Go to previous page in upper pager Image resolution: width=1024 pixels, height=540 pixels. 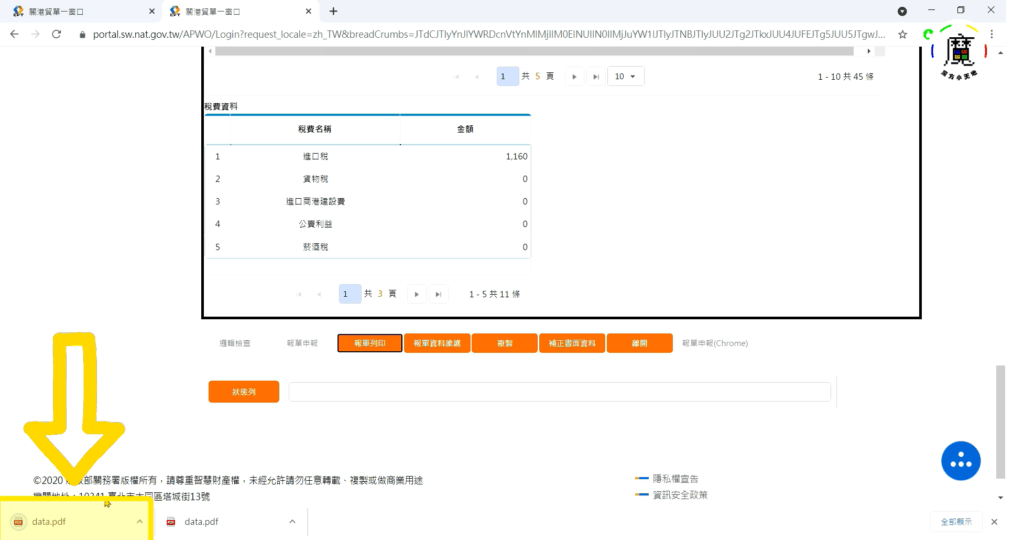(x=477, y=76)
